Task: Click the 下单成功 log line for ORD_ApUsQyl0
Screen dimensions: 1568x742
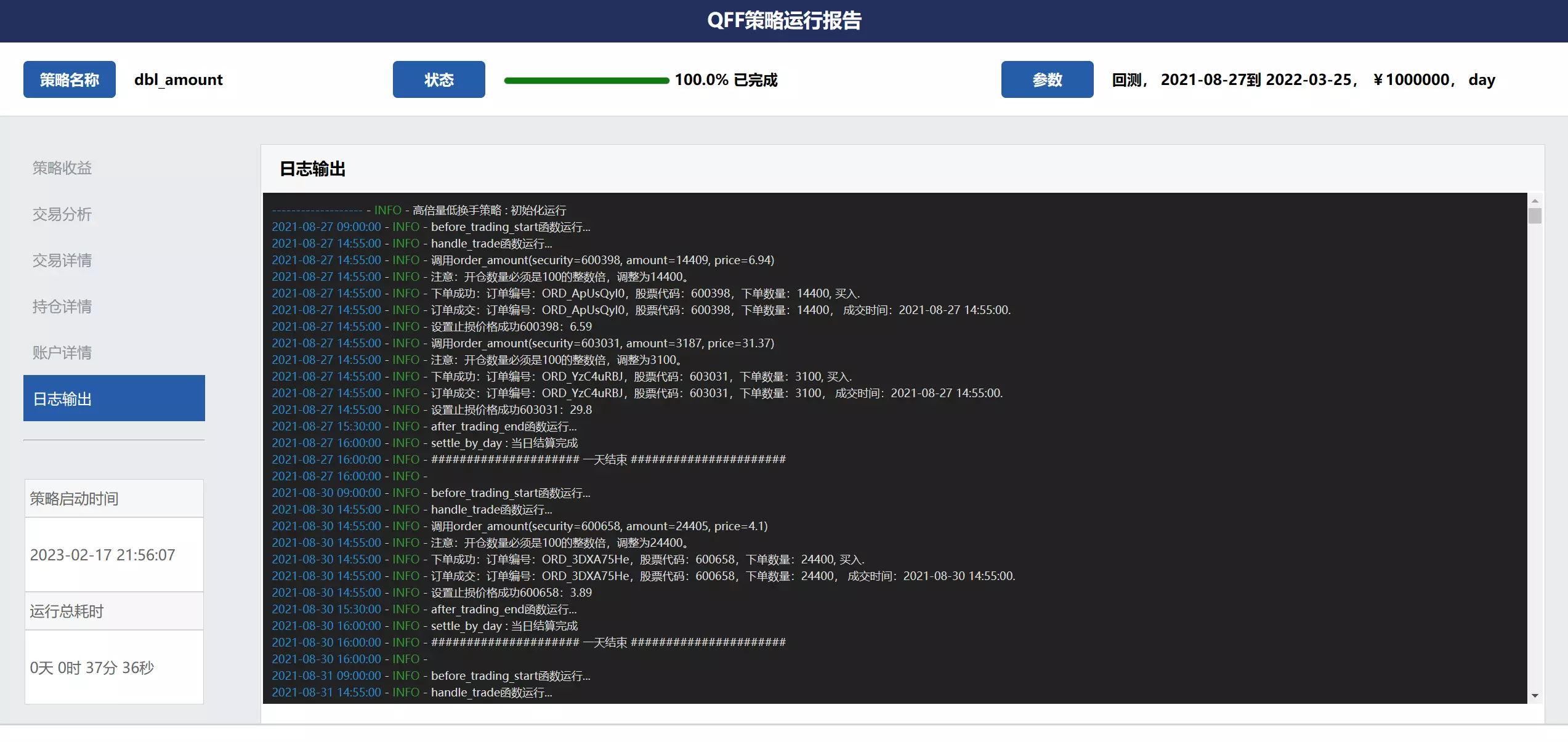Action: click(566, 293)
